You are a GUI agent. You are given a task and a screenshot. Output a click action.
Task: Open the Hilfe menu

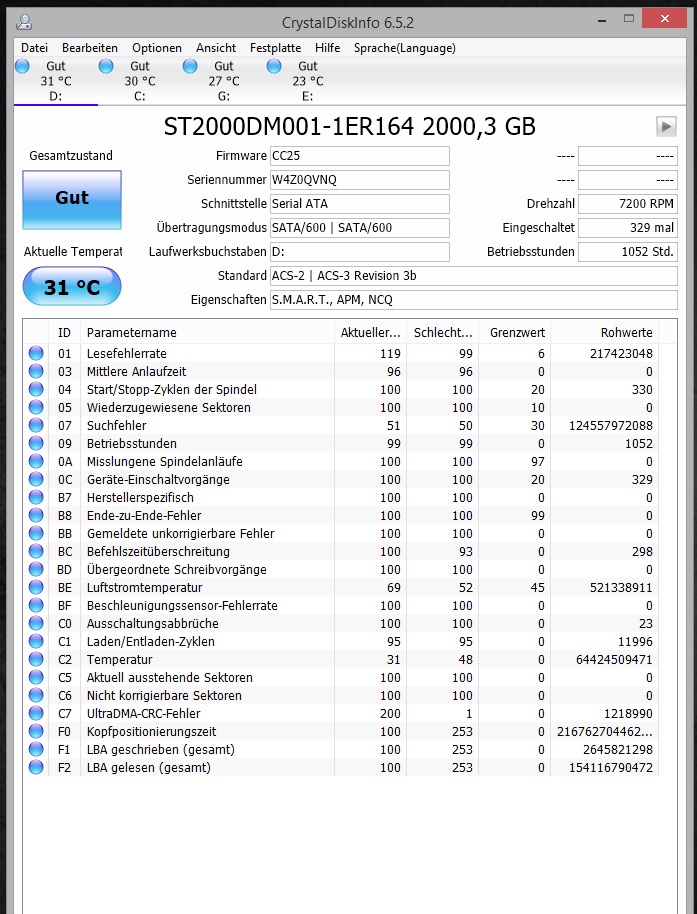click(x=328, y=48)
